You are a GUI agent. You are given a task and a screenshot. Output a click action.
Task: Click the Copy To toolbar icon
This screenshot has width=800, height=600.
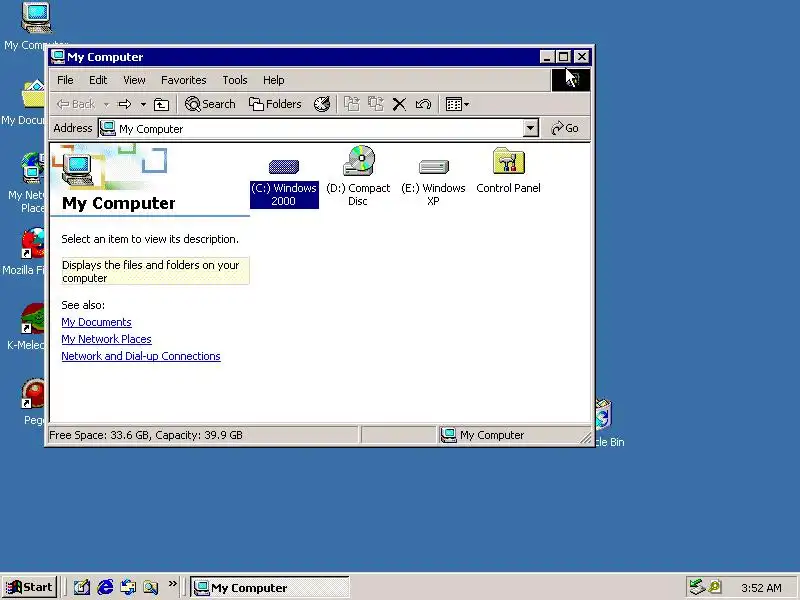376,105
